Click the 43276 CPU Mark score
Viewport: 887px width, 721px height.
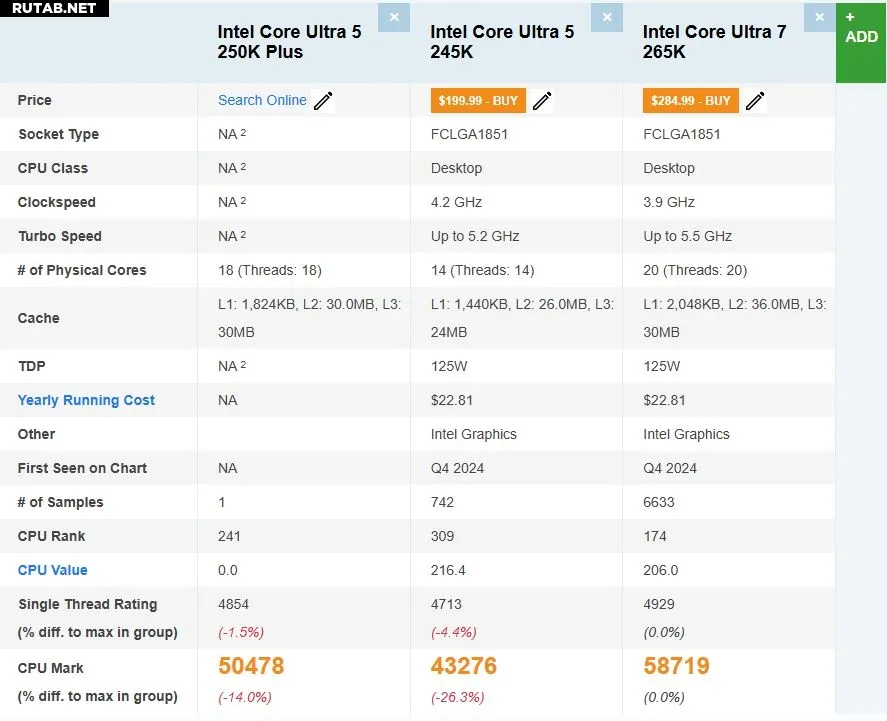[464, 666]
